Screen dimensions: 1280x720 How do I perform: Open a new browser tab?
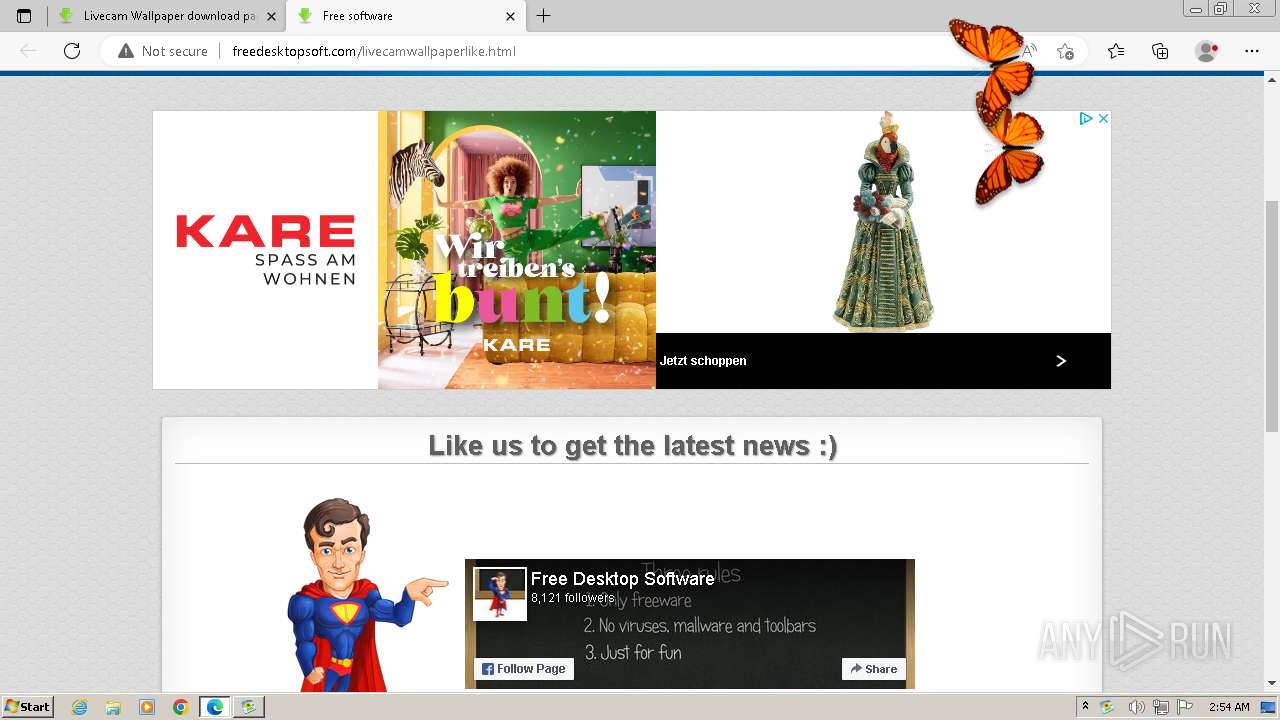(x=543, y=16)
